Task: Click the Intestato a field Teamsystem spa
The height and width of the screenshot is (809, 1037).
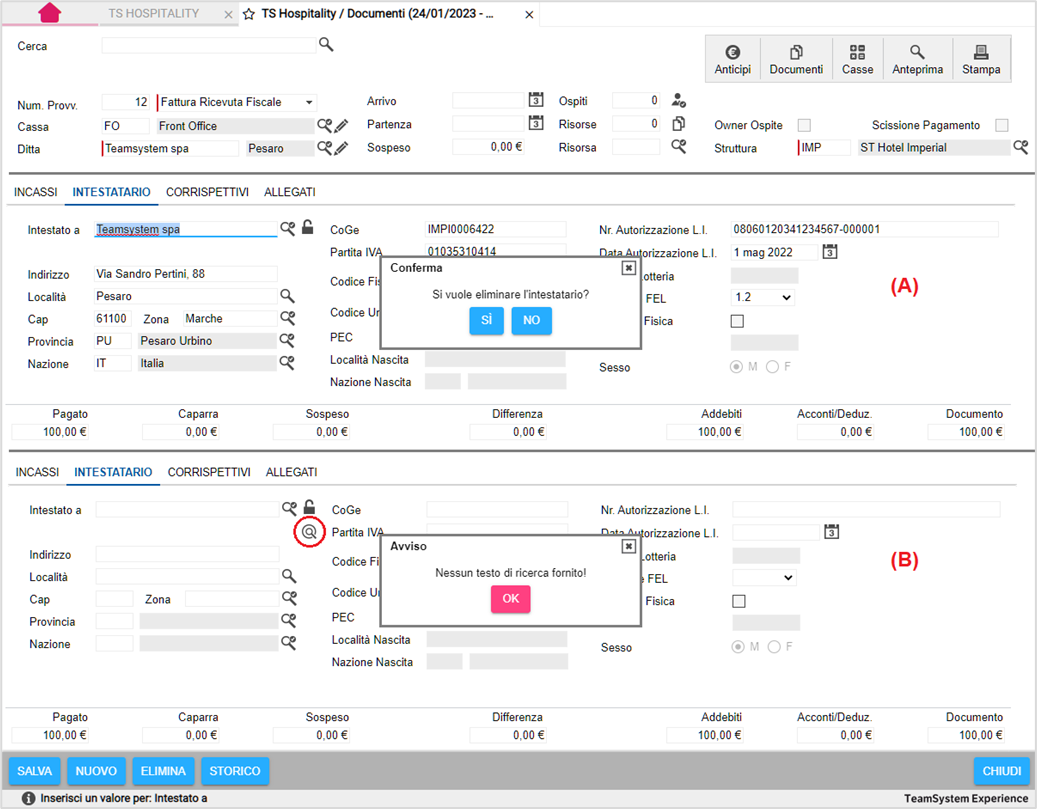Action: (185, 229)
